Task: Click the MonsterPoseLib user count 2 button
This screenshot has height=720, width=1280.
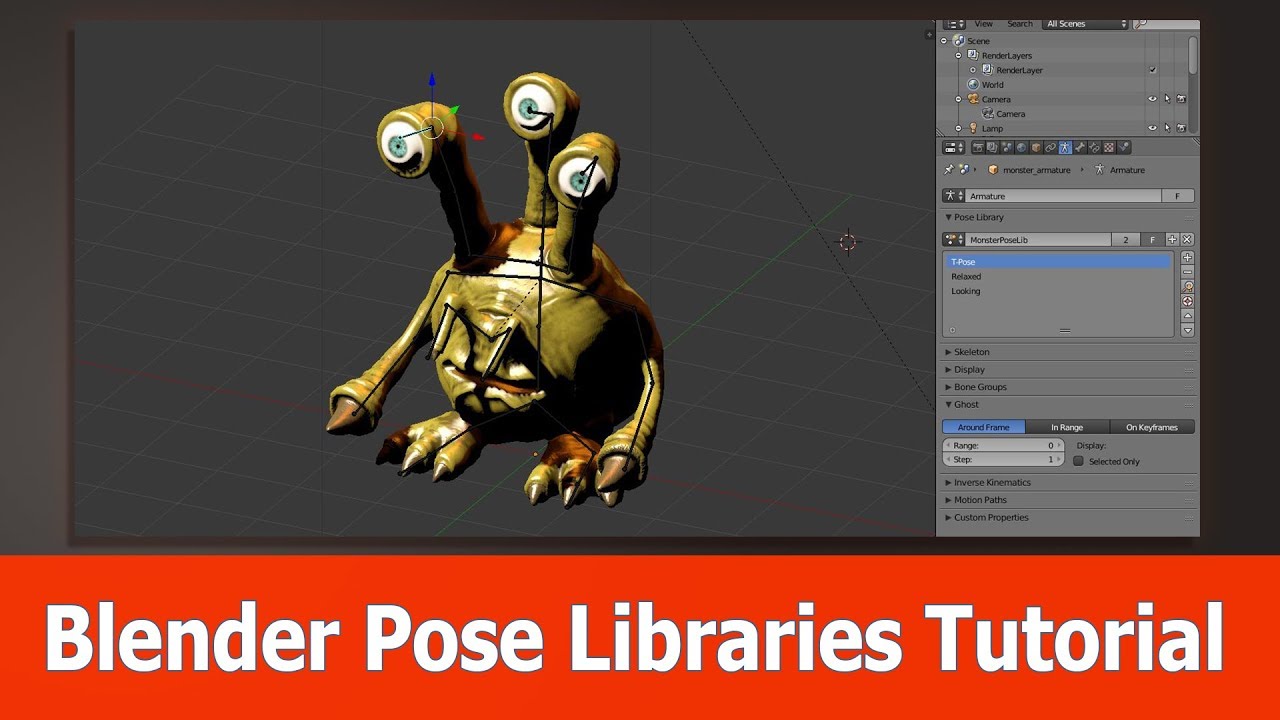Action: point(1126,240)
